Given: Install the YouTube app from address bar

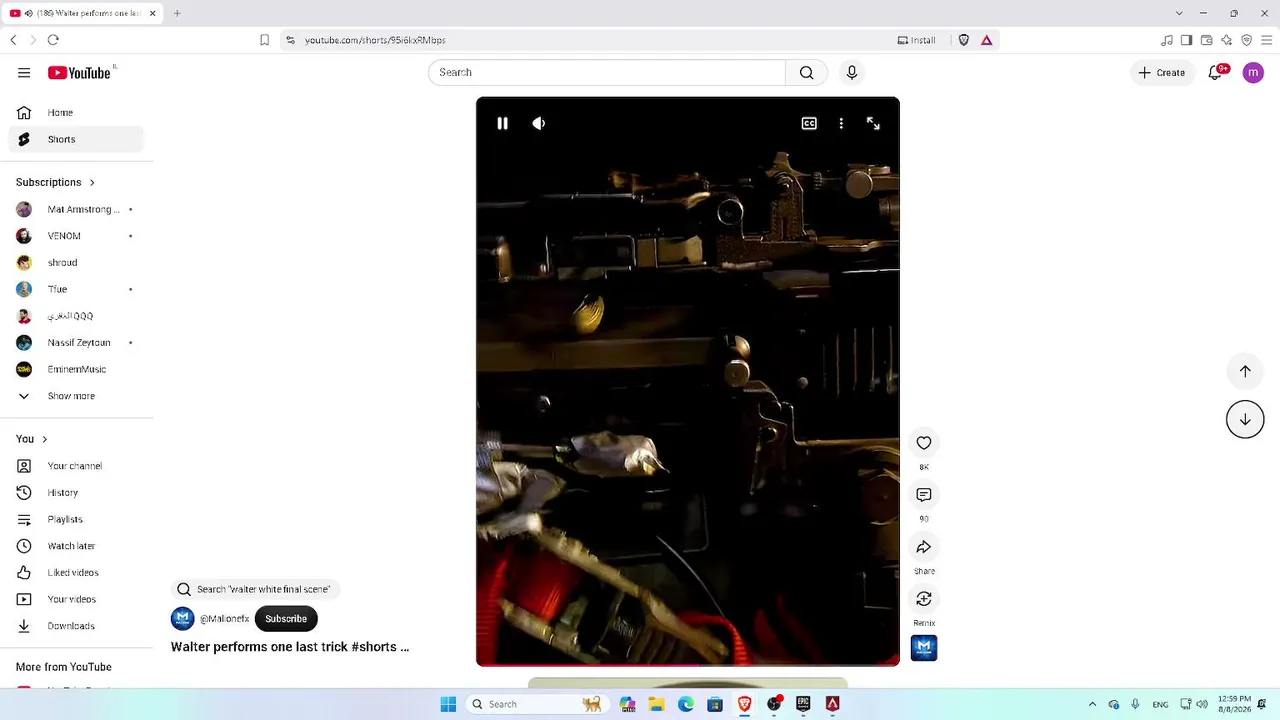Looking at the screenshot, I should [x=917, y=40].
